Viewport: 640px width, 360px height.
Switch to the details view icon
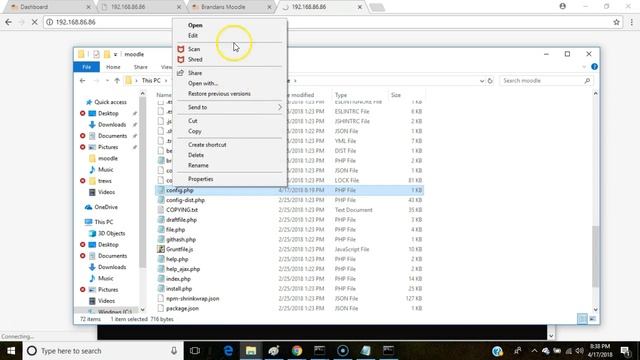(x=582, y=319)
